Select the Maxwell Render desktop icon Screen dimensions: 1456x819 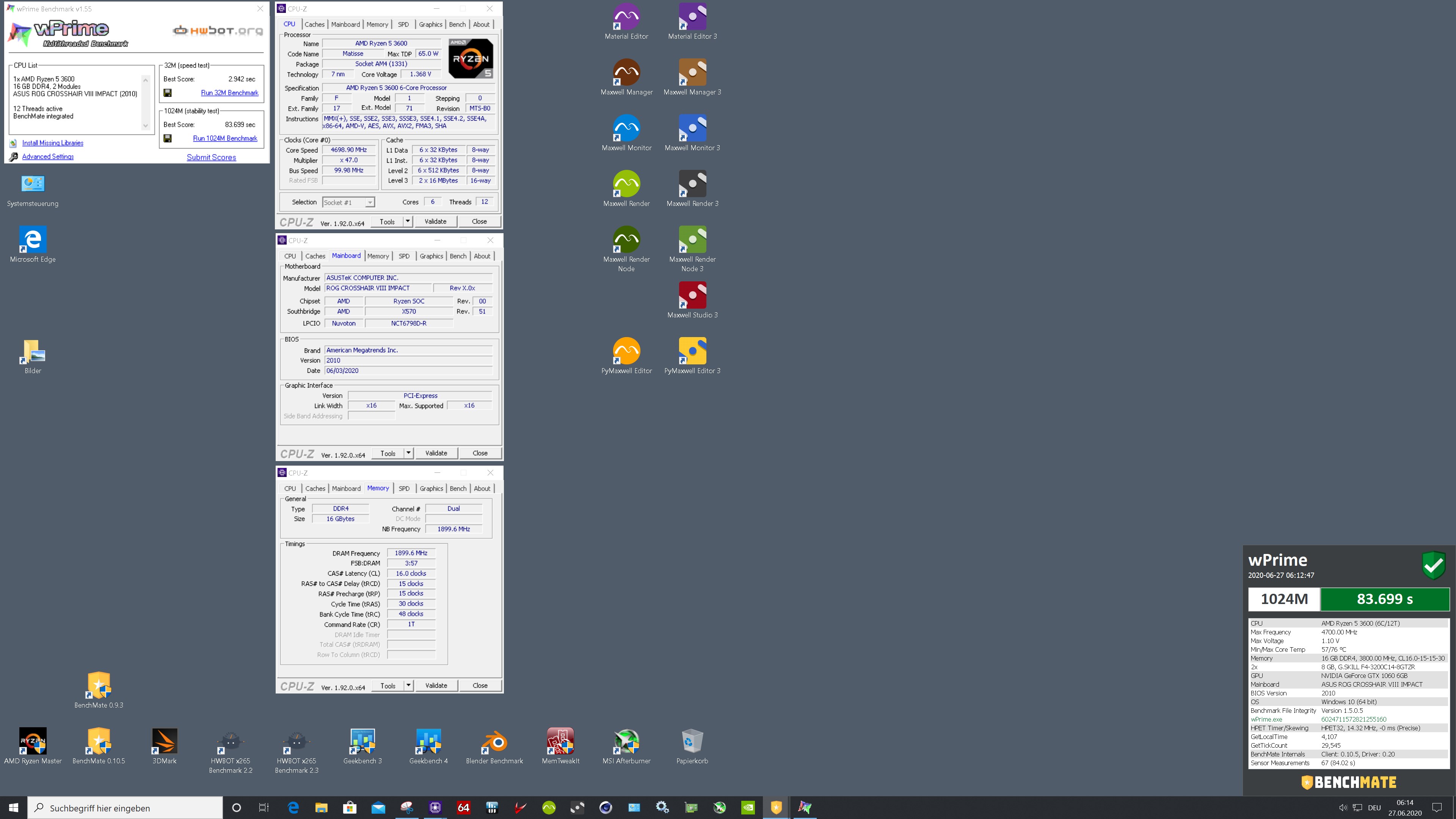pos(626,188)
